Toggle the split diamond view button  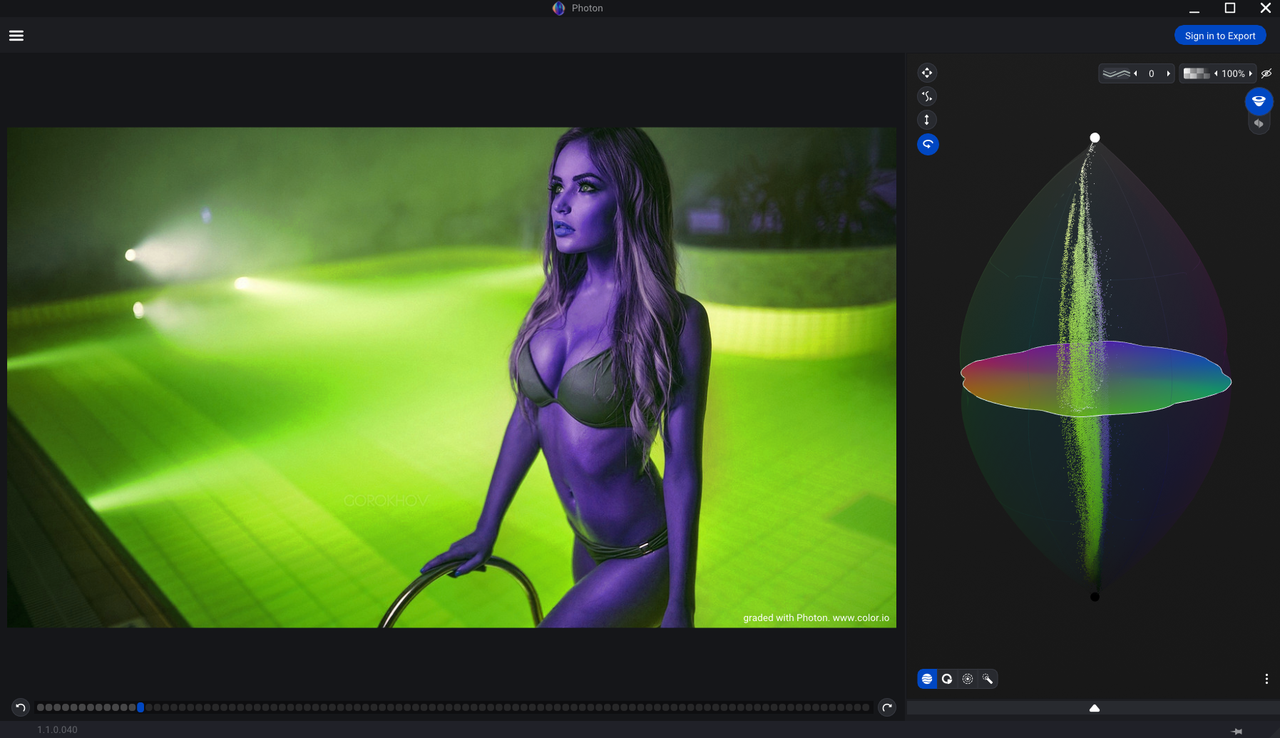pos(1258,124)
